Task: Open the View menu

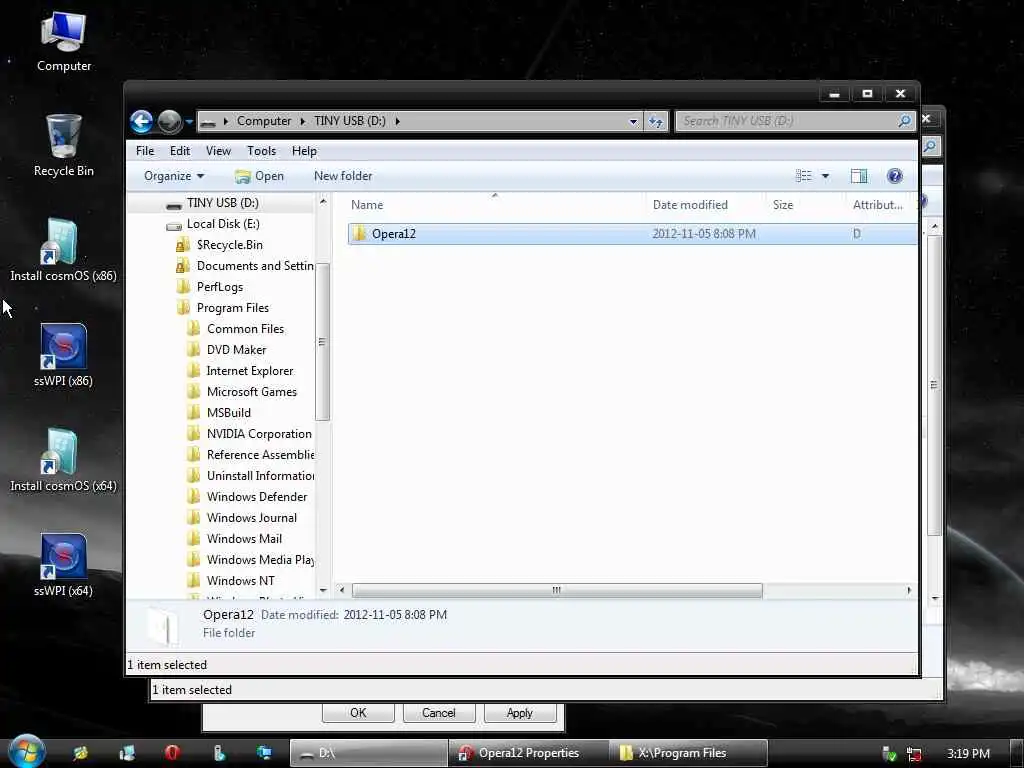Action: click(x=218, y=151)
